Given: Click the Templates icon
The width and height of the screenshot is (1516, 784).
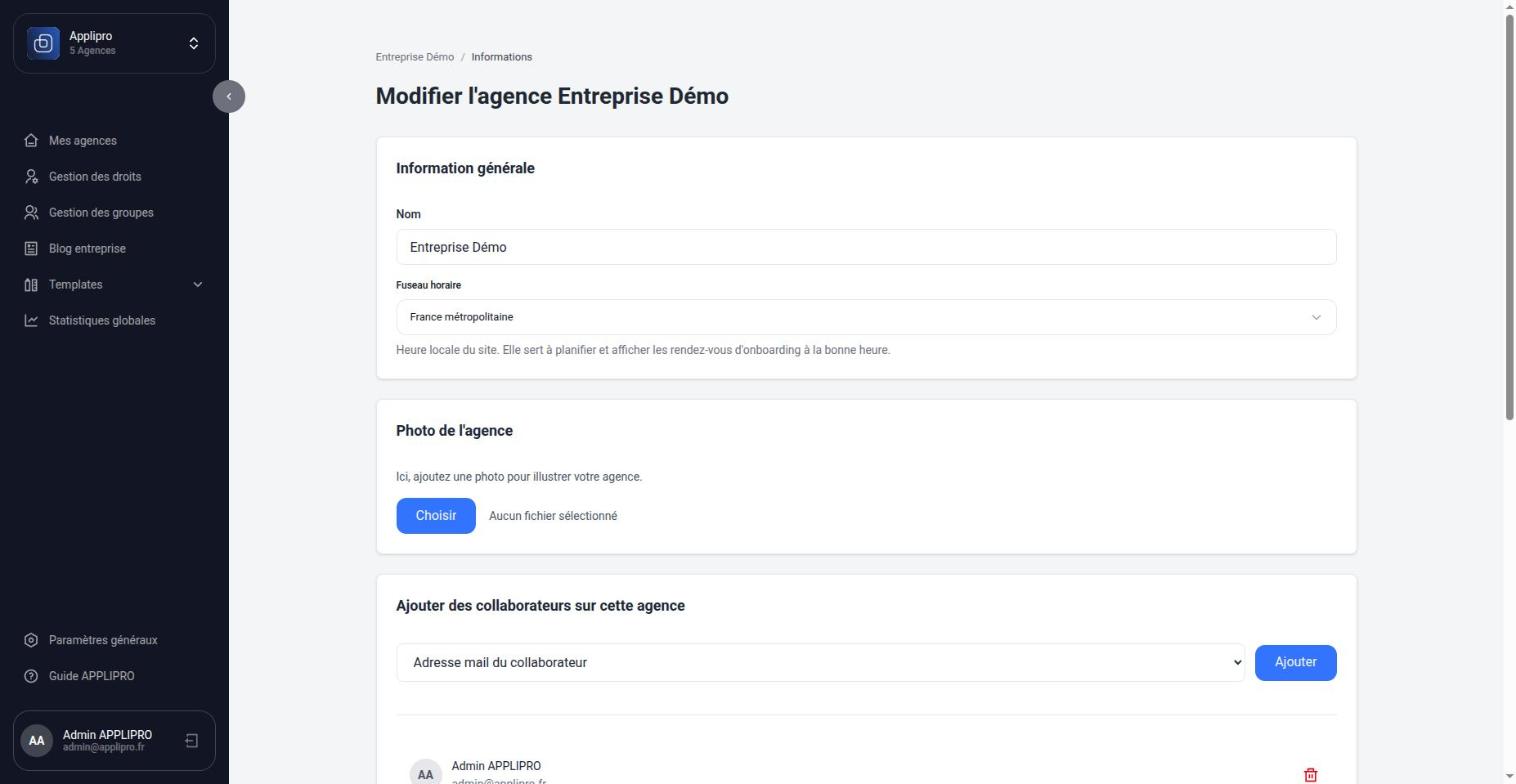Looking at the screenshot, I should coord(31,285).
